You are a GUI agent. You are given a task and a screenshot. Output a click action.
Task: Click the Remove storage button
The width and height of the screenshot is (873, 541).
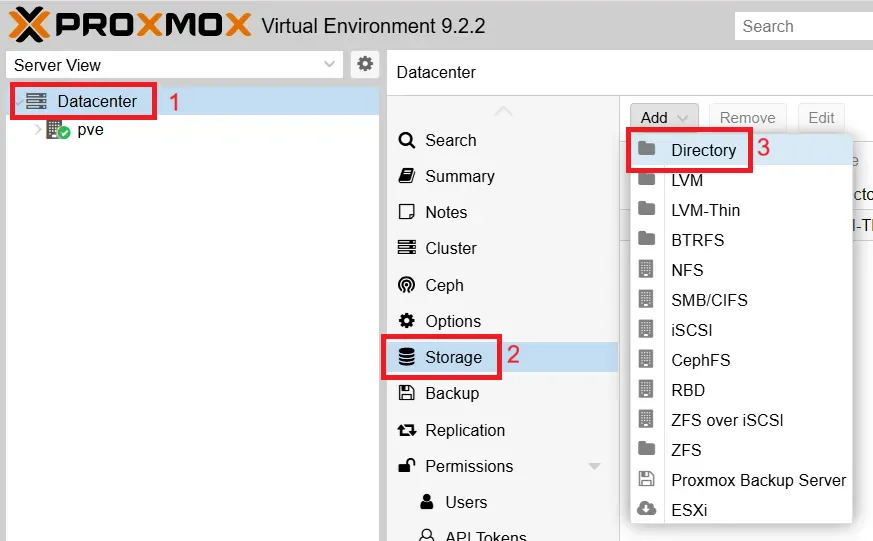pos(747,117)
